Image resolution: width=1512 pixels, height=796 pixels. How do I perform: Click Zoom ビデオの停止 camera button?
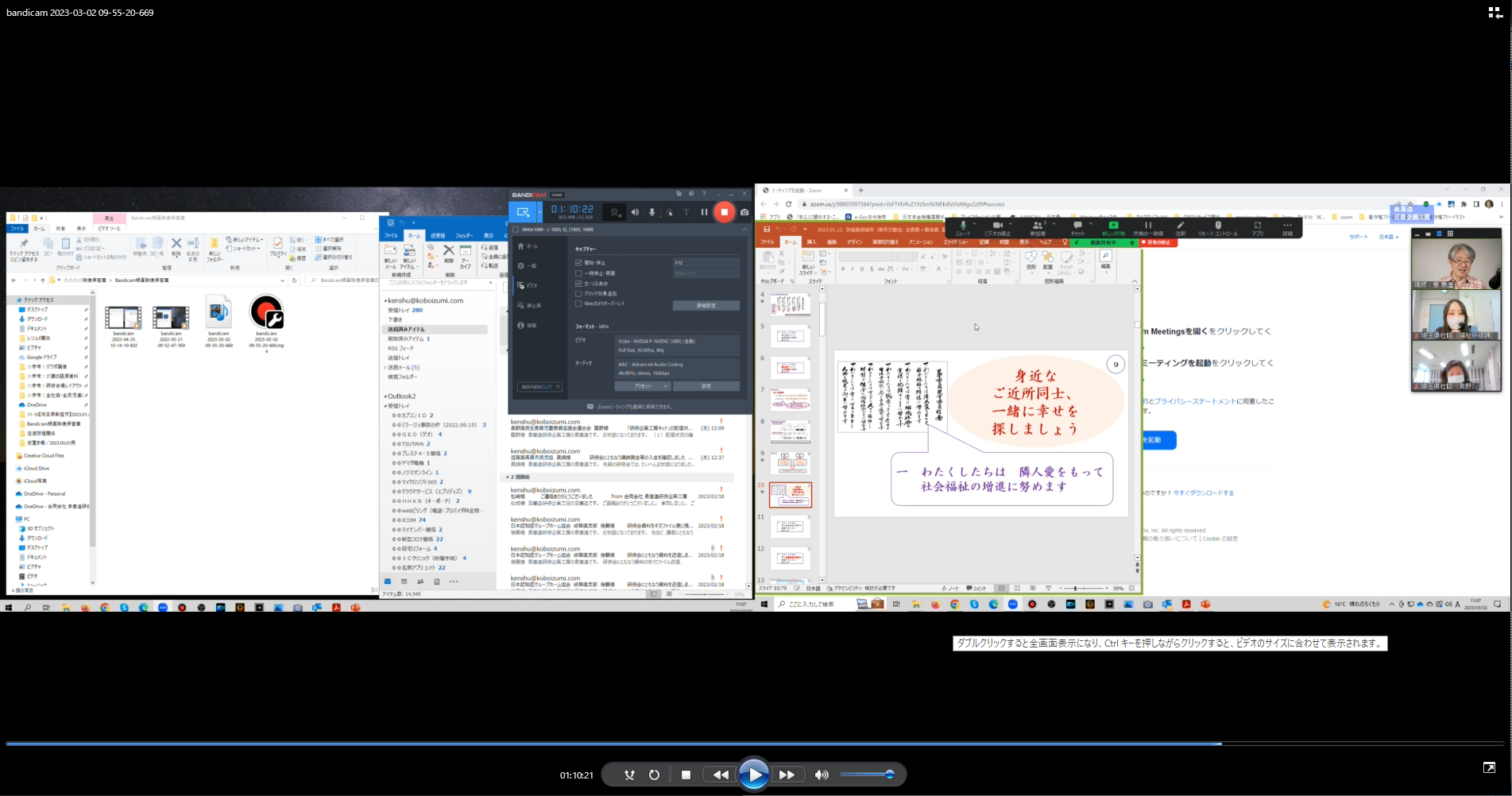997,228
